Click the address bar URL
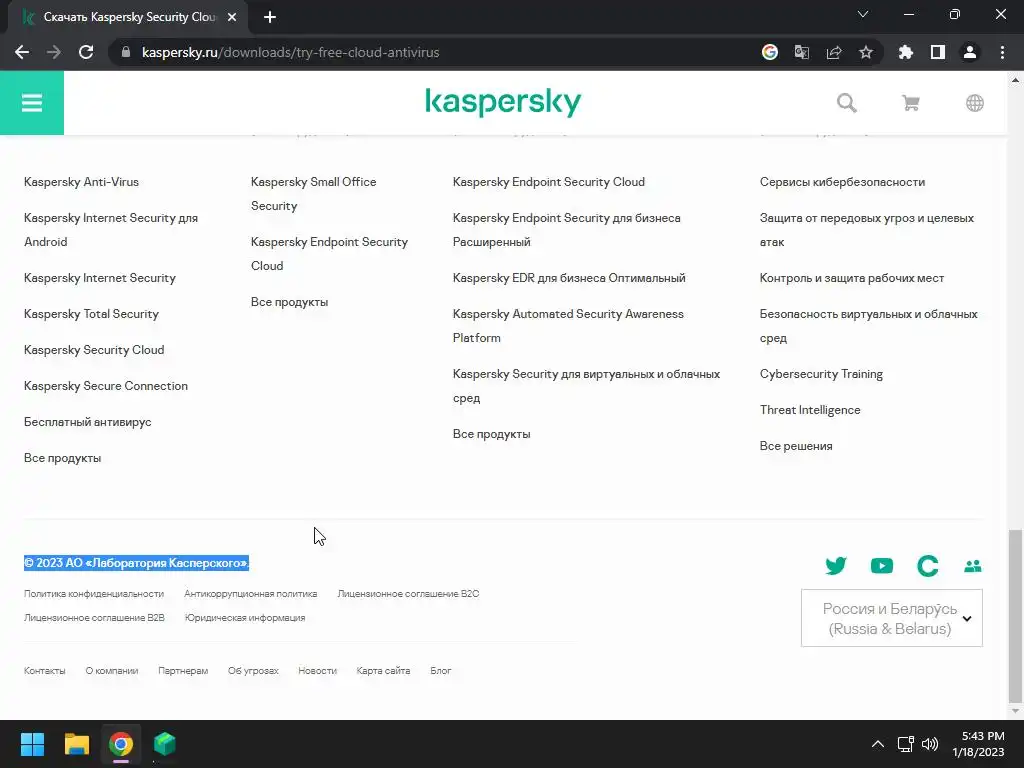1024x768 pixels. [291, 52]
